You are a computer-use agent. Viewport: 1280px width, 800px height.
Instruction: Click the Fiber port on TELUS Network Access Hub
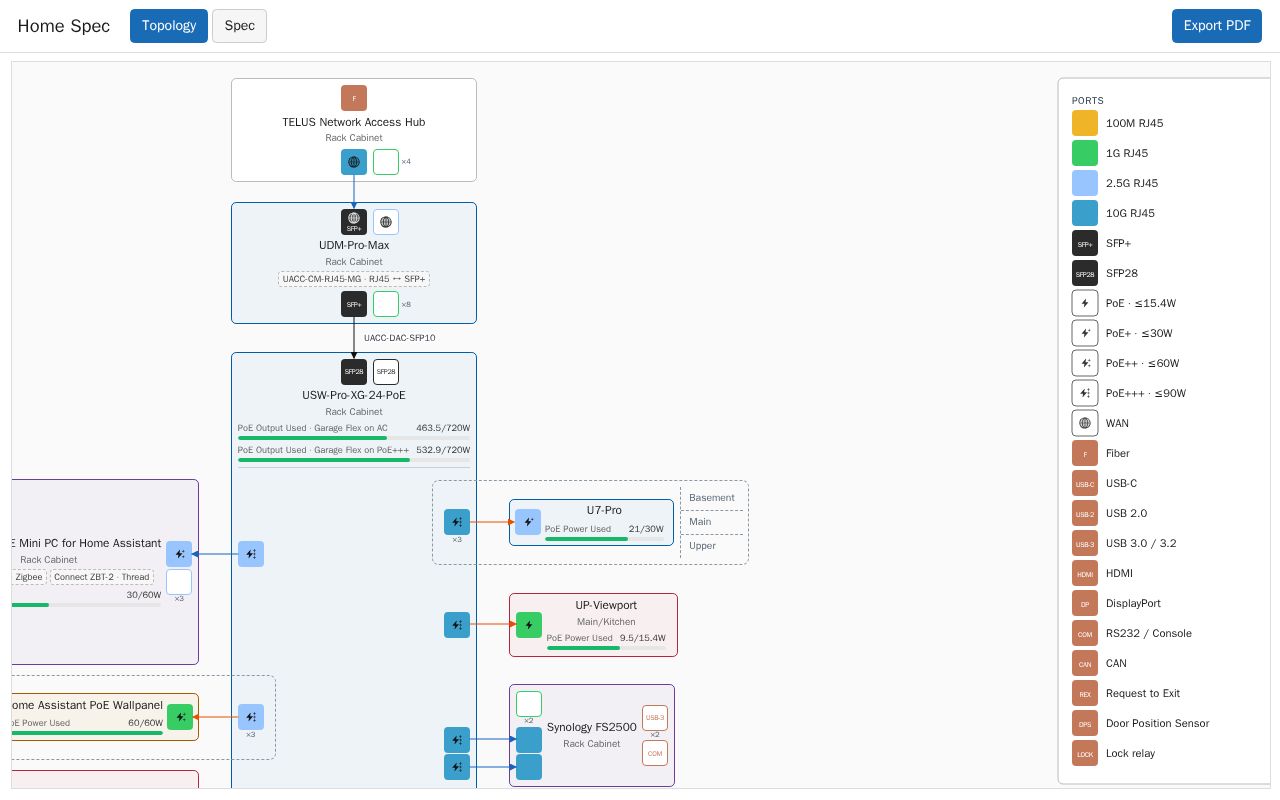354,98
